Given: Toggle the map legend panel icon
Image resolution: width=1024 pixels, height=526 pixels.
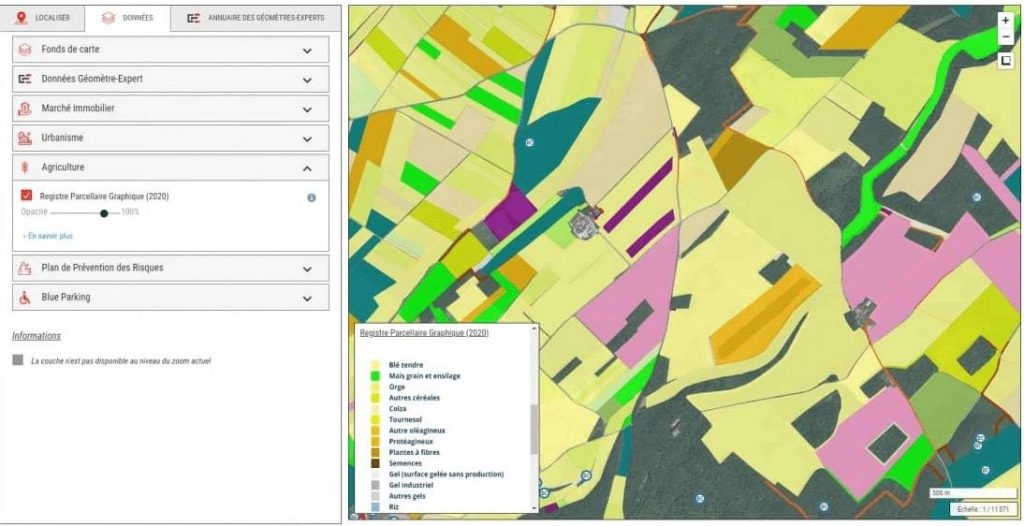Looking at the screenshot, I should 1006,61.
